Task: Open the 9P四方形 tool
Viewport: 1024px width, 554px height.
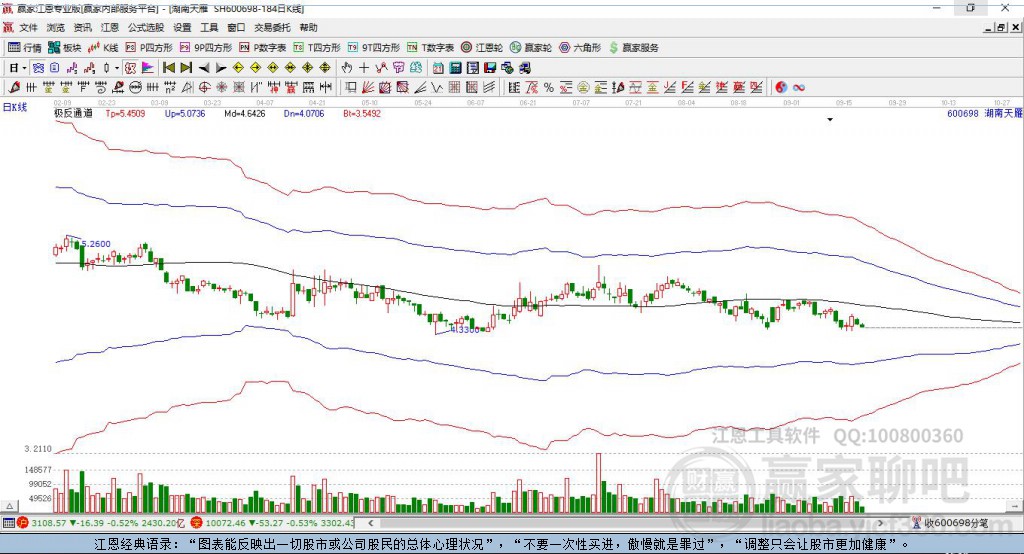Action: pyautogui.click(x=206, y=48)
